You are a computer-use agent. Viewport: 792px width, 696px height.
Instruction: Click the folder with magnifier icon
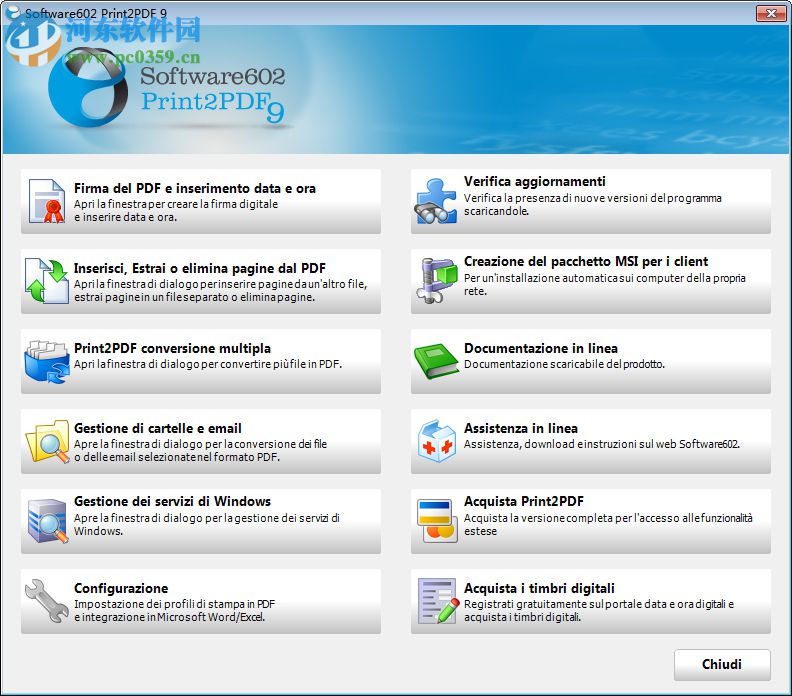47,441
